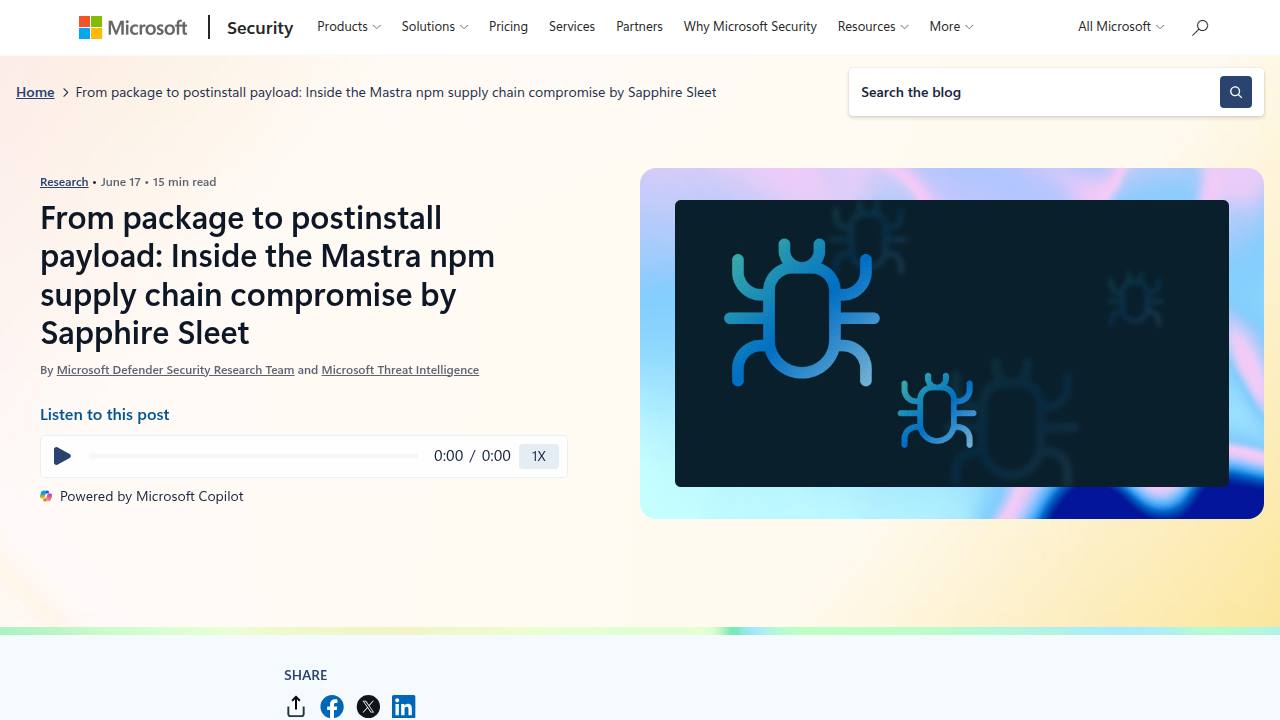Viewport: 1280px width, 720px height.
Task: Expand the More dropdown menu
Action: click(x=951, y=27)
